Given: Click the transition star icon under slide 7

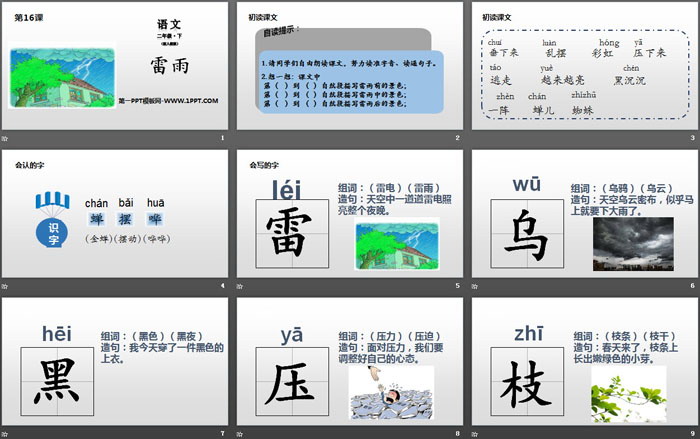Looking at the screenshot, I should click(x=4, y=434).
